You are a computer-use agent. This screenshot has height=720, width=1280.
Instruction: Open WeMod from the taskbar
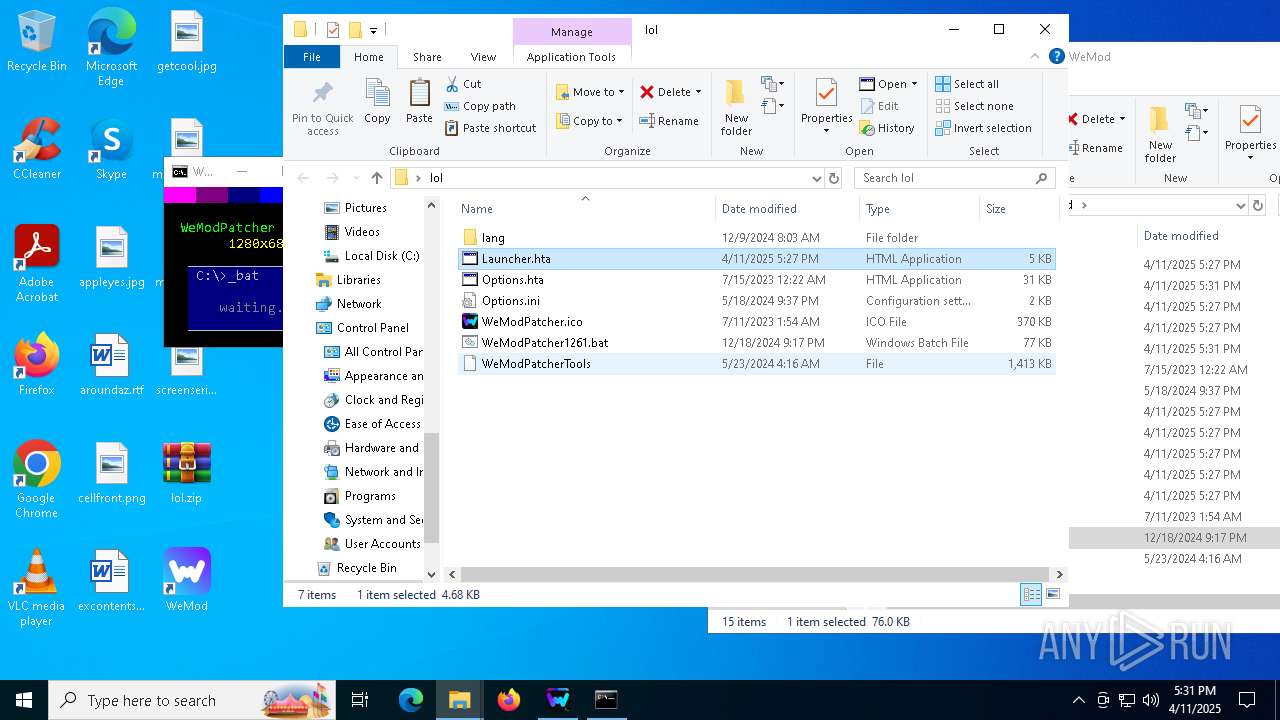(557, 700)
